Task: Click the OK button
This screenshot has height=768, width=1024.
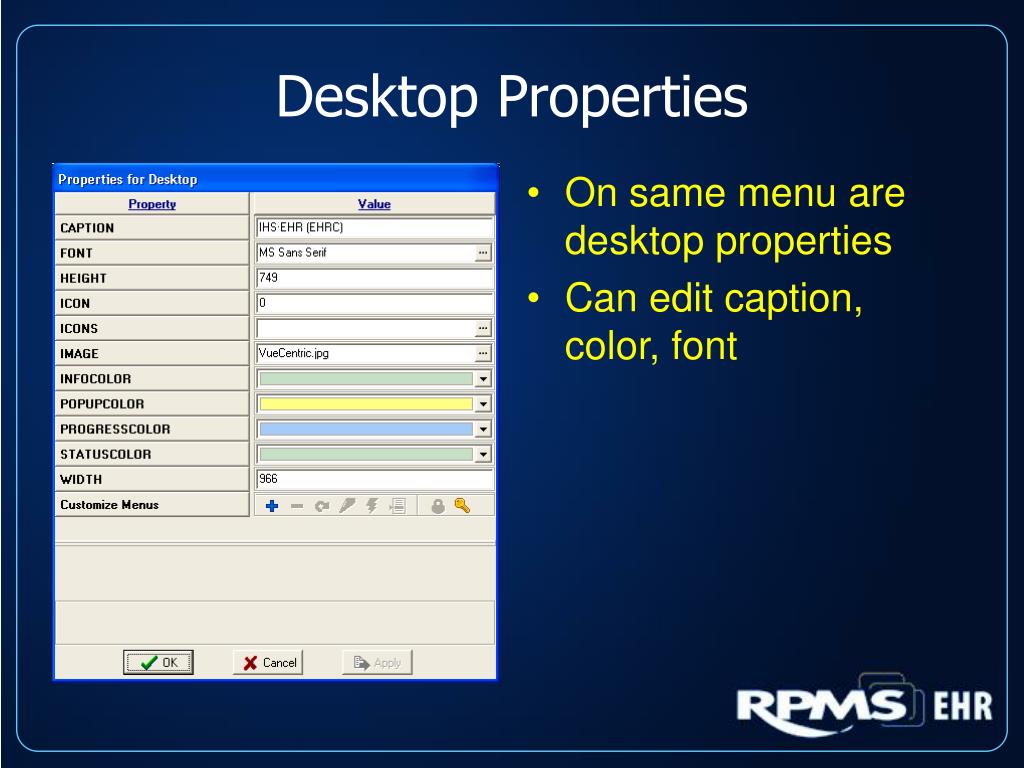Action: [x=158, y=662]
